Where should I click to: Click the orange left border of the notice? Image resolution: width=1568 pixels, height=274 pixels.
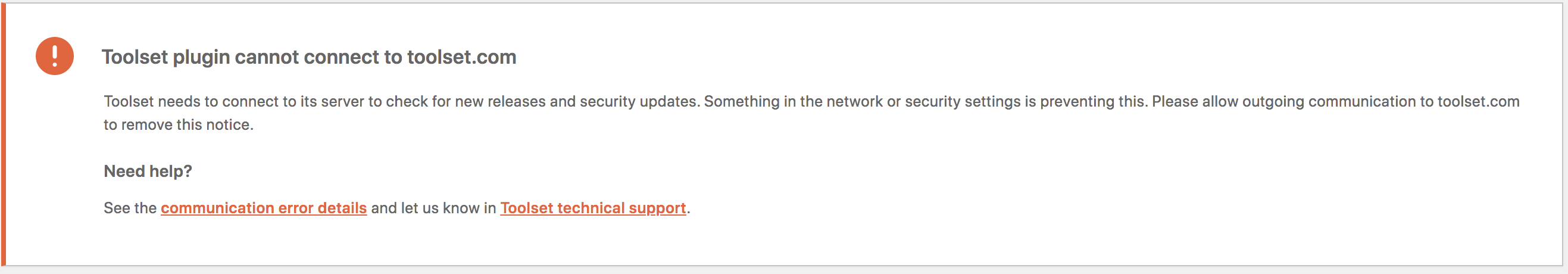(4, 135)
